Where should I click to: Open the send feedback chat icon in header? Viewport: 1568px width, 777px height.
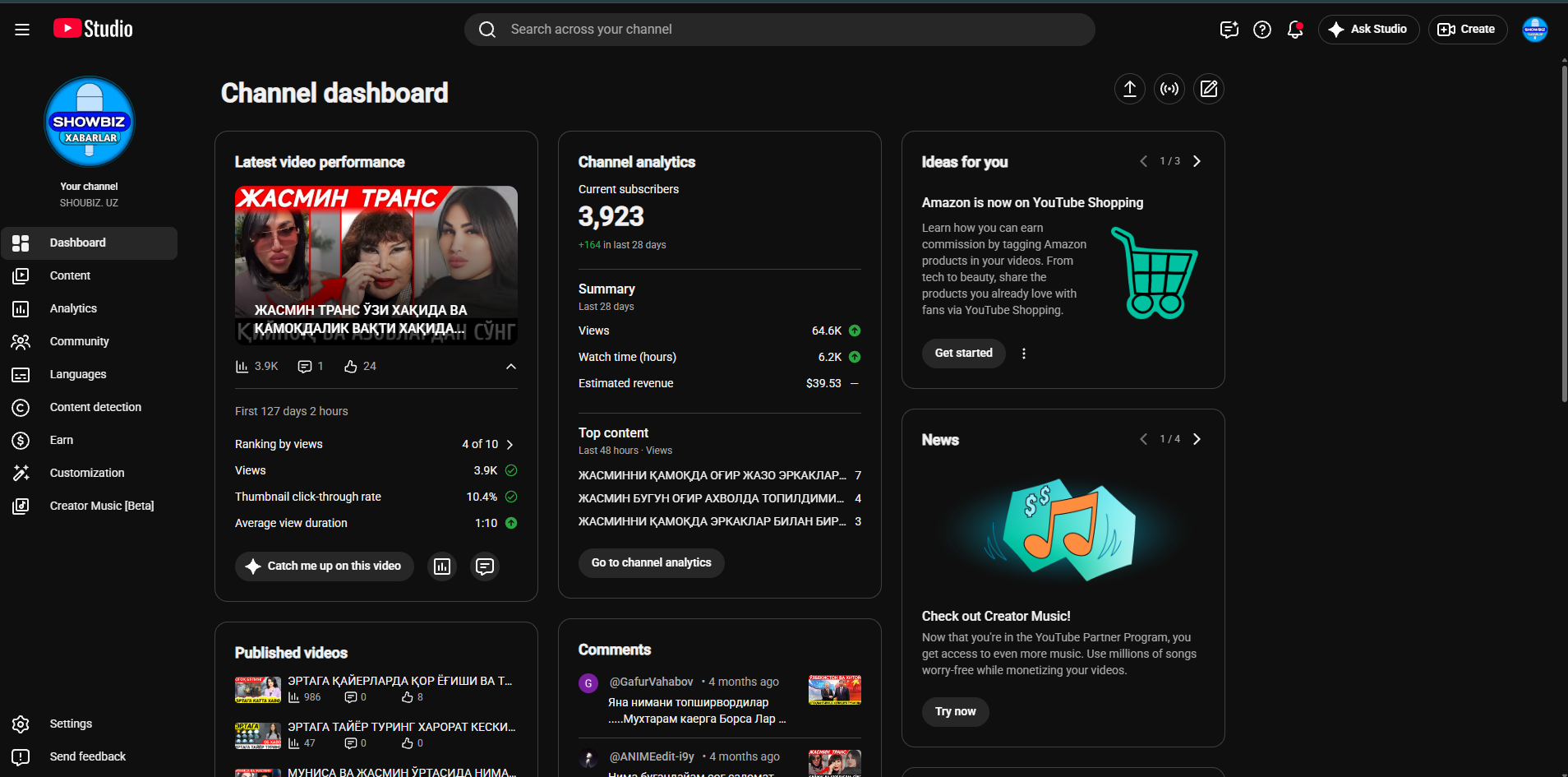[1229, 30]
